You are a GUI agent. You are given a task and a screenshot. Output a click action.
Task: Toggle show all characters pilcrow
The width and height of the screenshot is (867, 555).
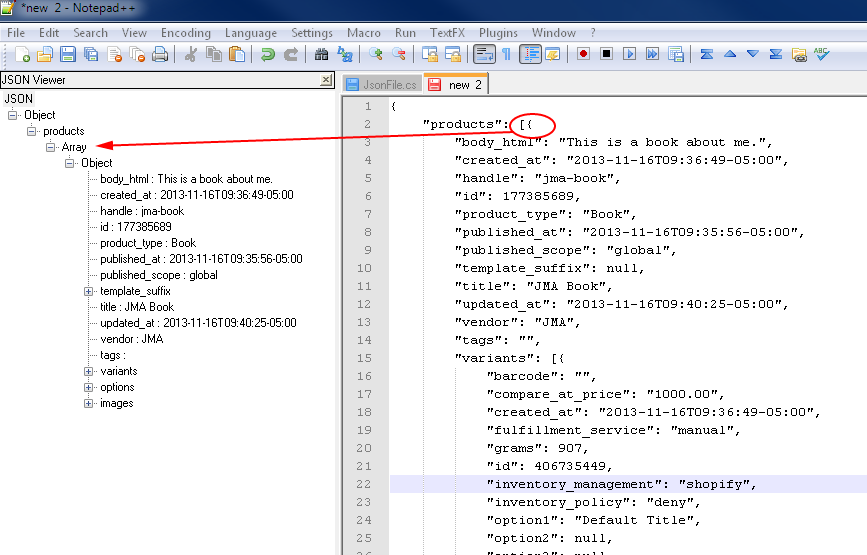[x=506, y=54]
